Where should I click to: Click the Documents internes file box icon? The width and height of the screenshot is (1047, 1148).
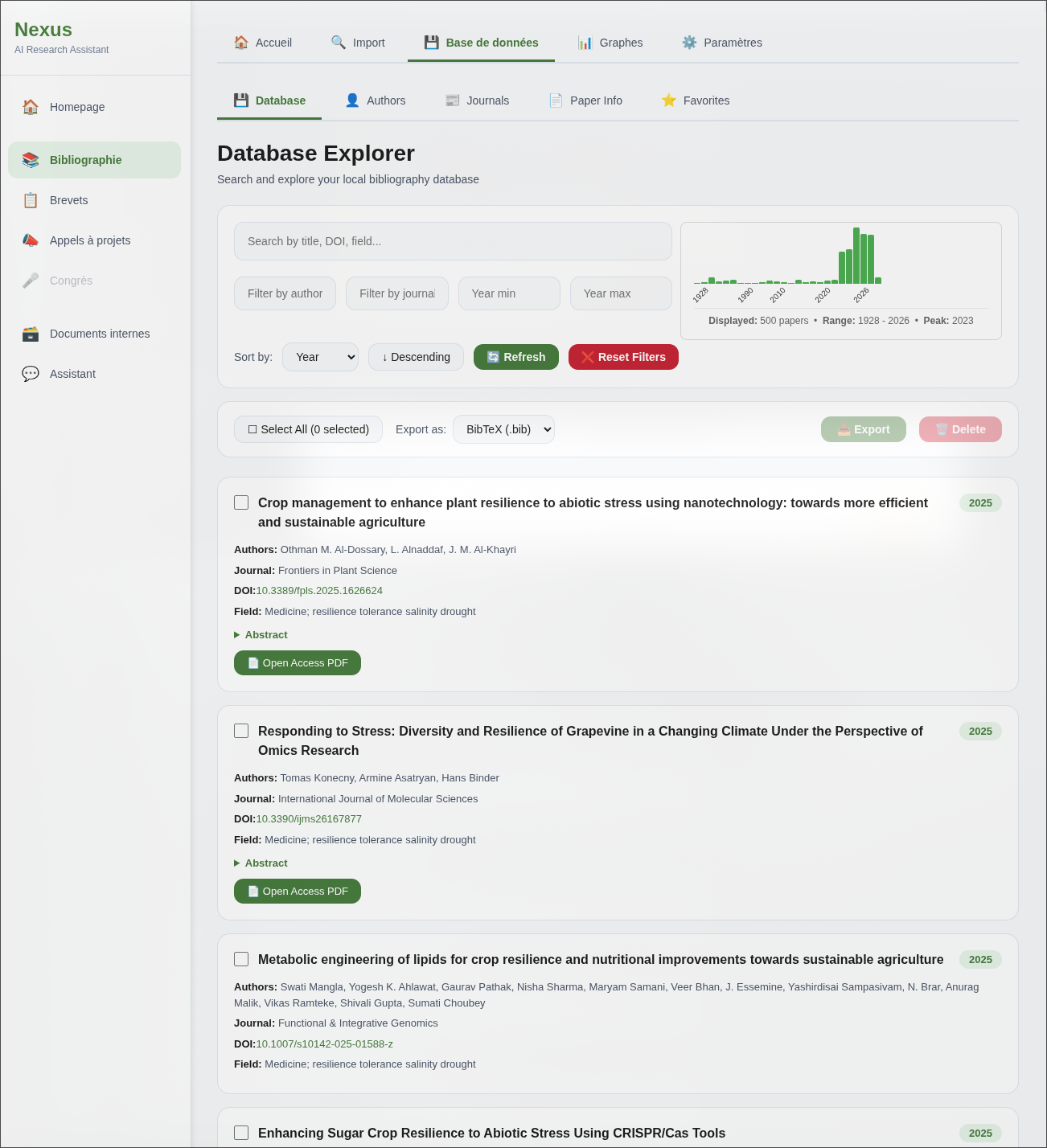click(x=31, y=334)
